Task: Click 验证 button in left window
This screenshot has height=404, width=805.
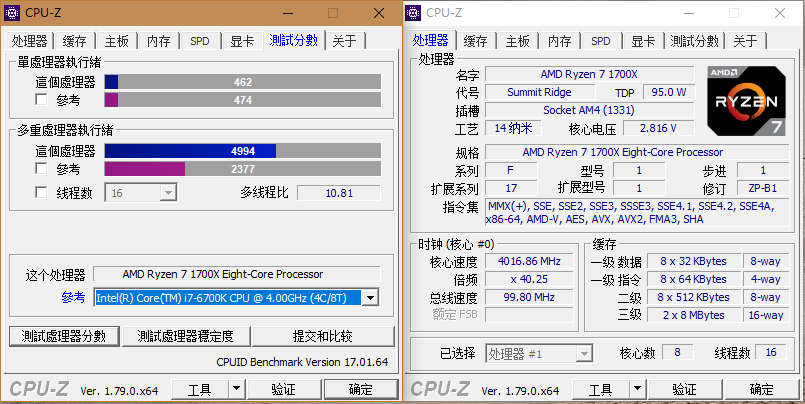Action: pyautogui.click(x=283, y=390)
